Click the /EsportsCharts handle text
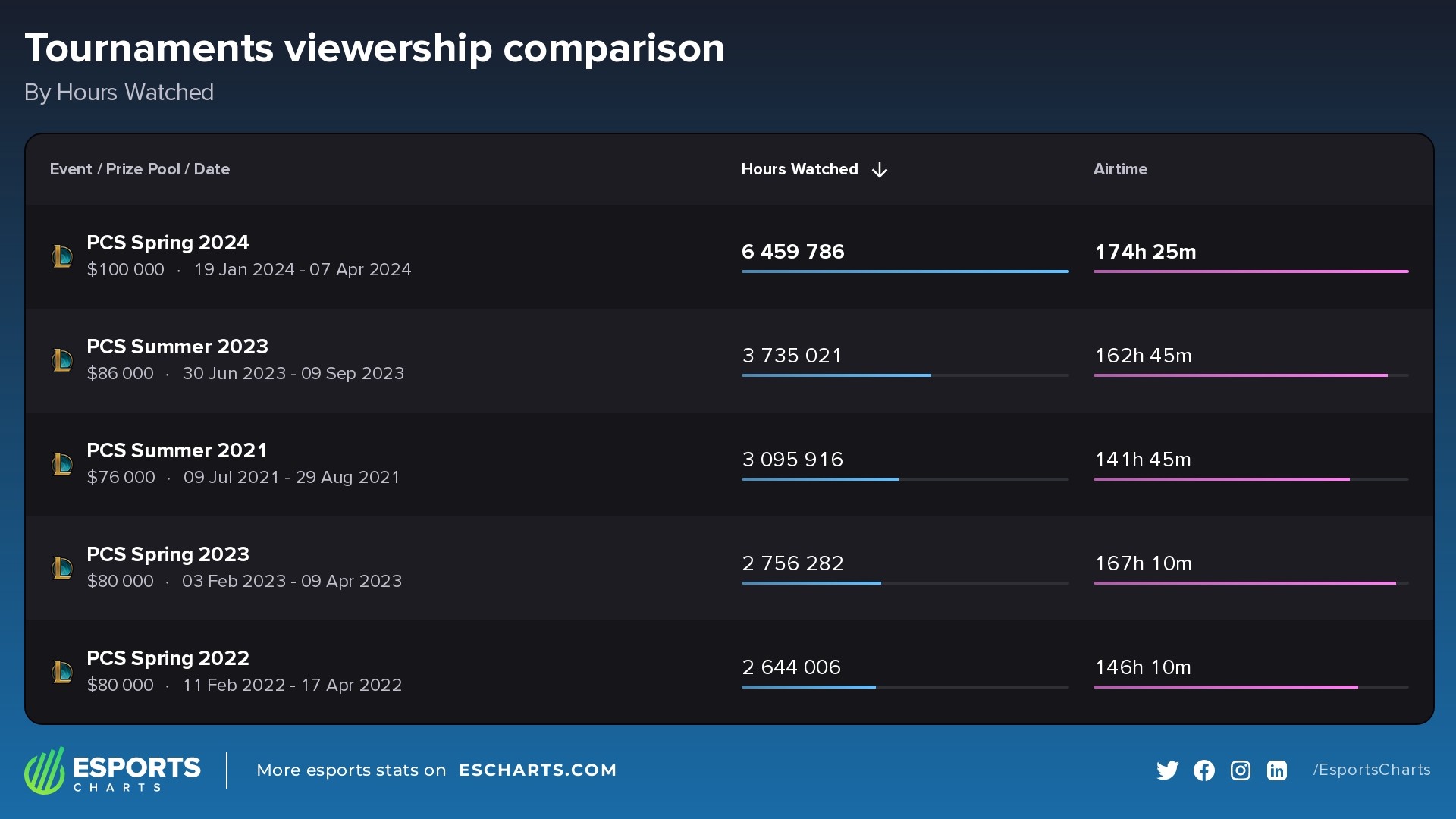 (1371, 770)
